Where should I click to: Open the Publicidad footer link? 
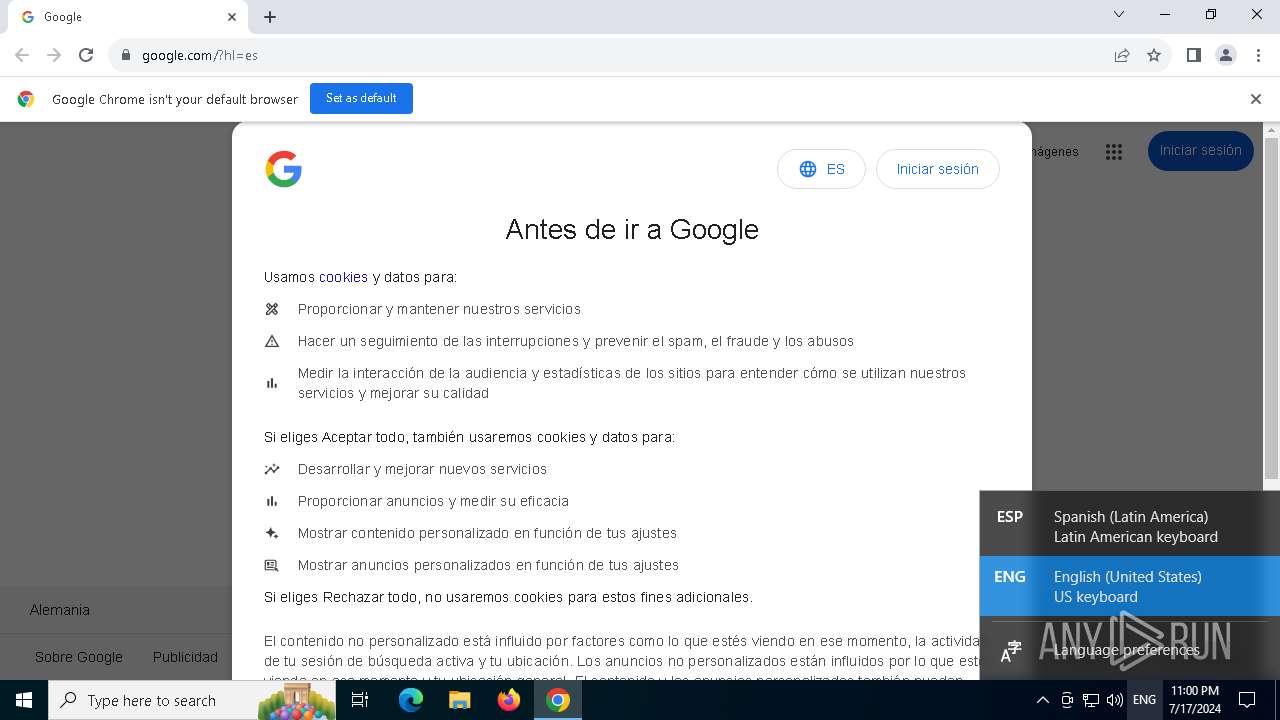point(185,657)
